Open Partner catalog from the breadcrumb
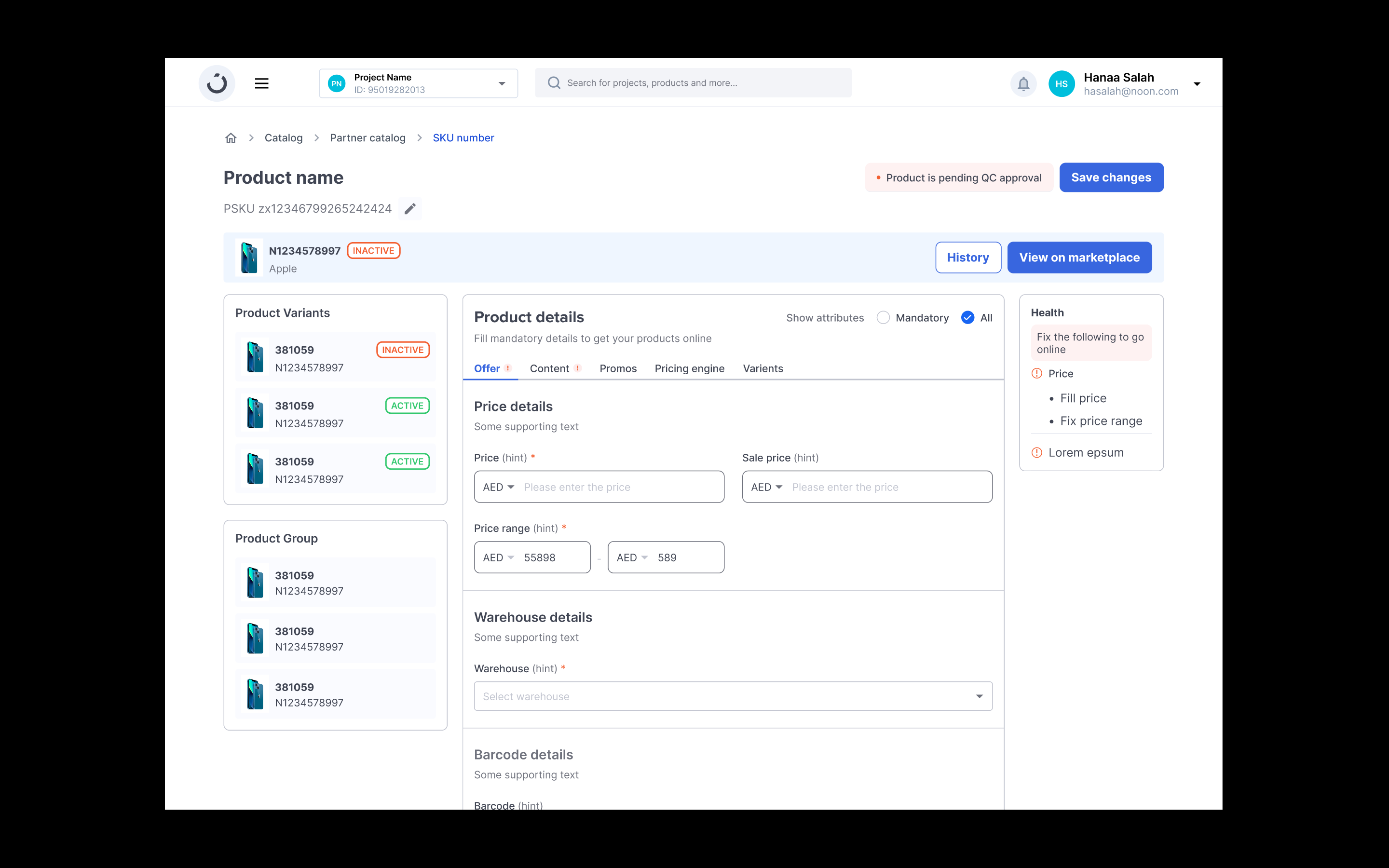Screen dimensions: 1389x868 (x=368, y=138)
